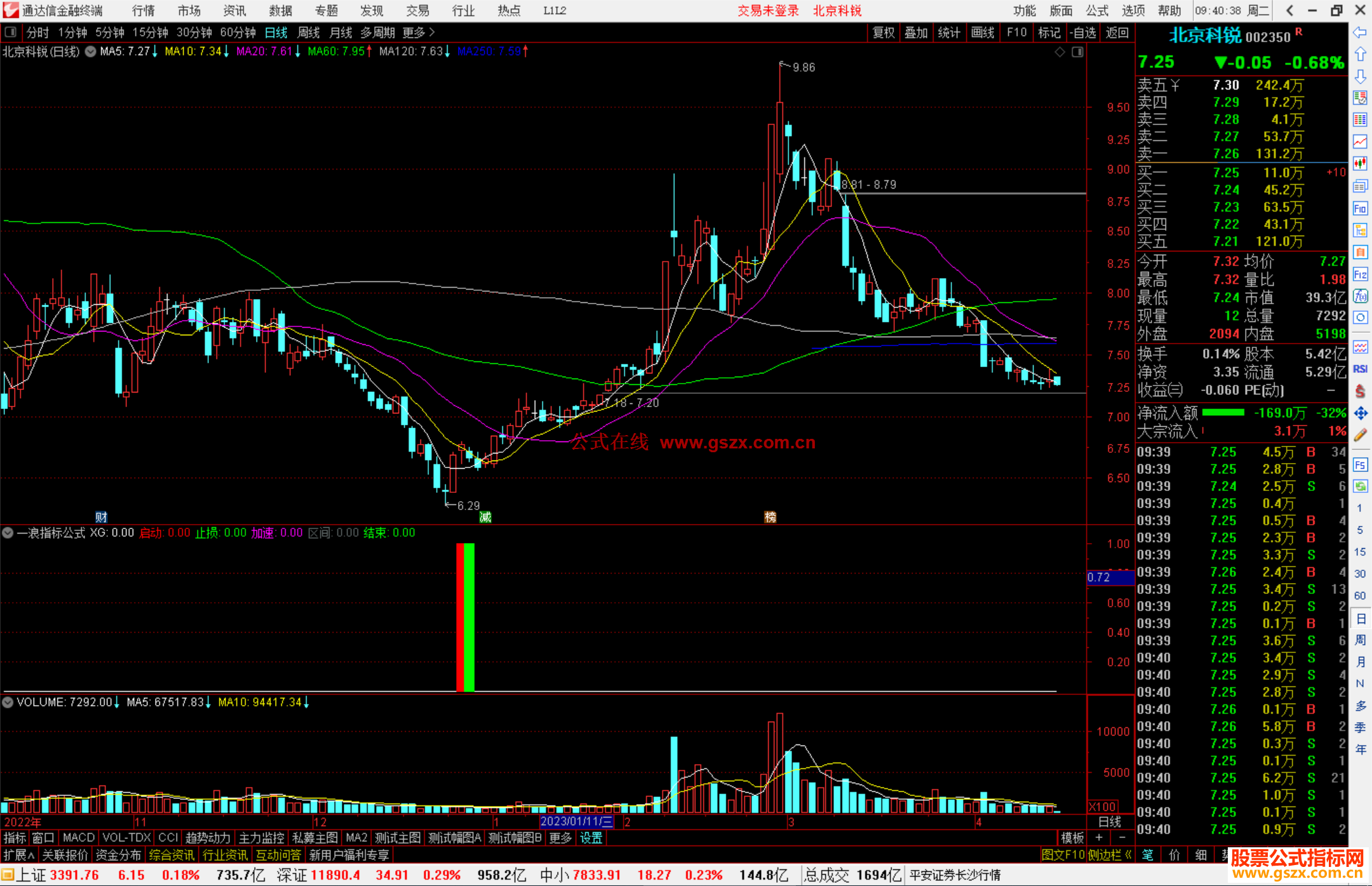Toggle the round button beside 北京科锐(日线)
This screenshot has width=1372, height=886.
tap(91, 51)
